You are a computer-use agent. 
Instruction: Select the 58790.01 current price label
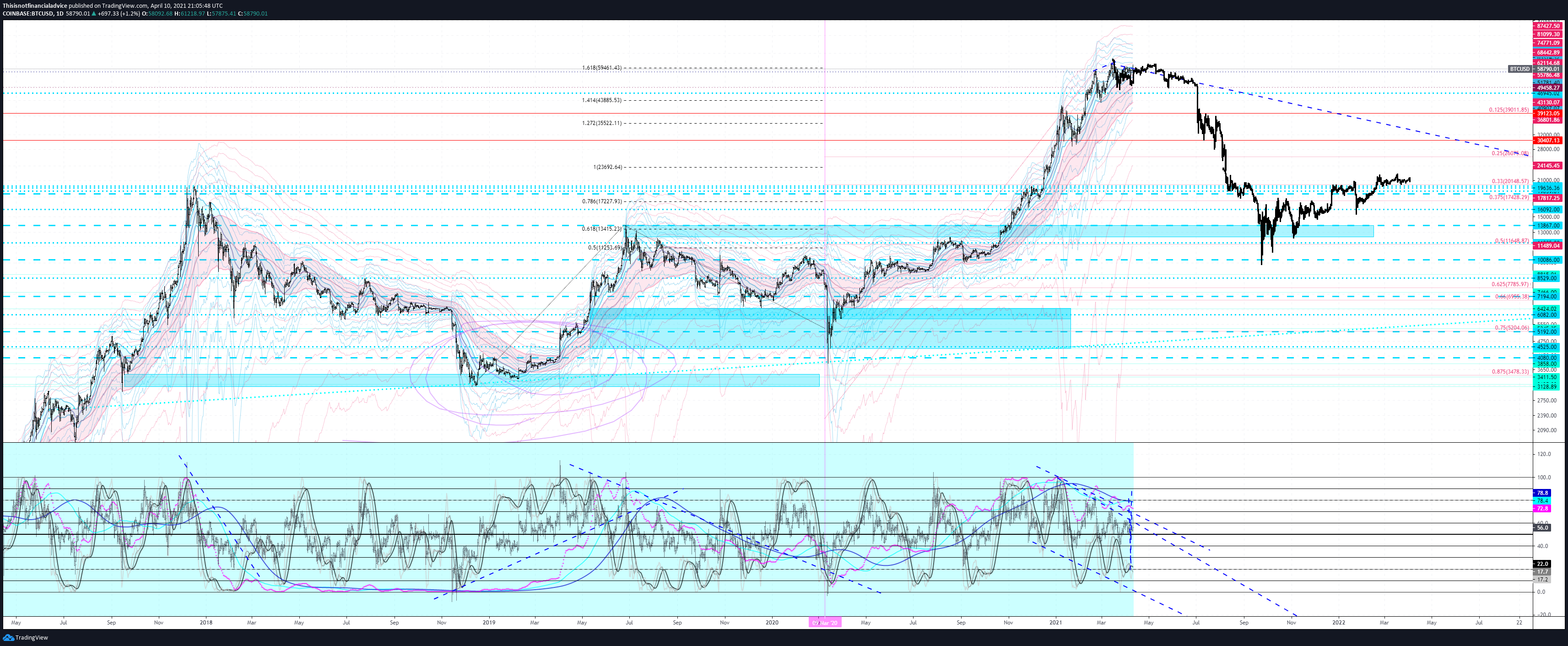pos(1548,70)
